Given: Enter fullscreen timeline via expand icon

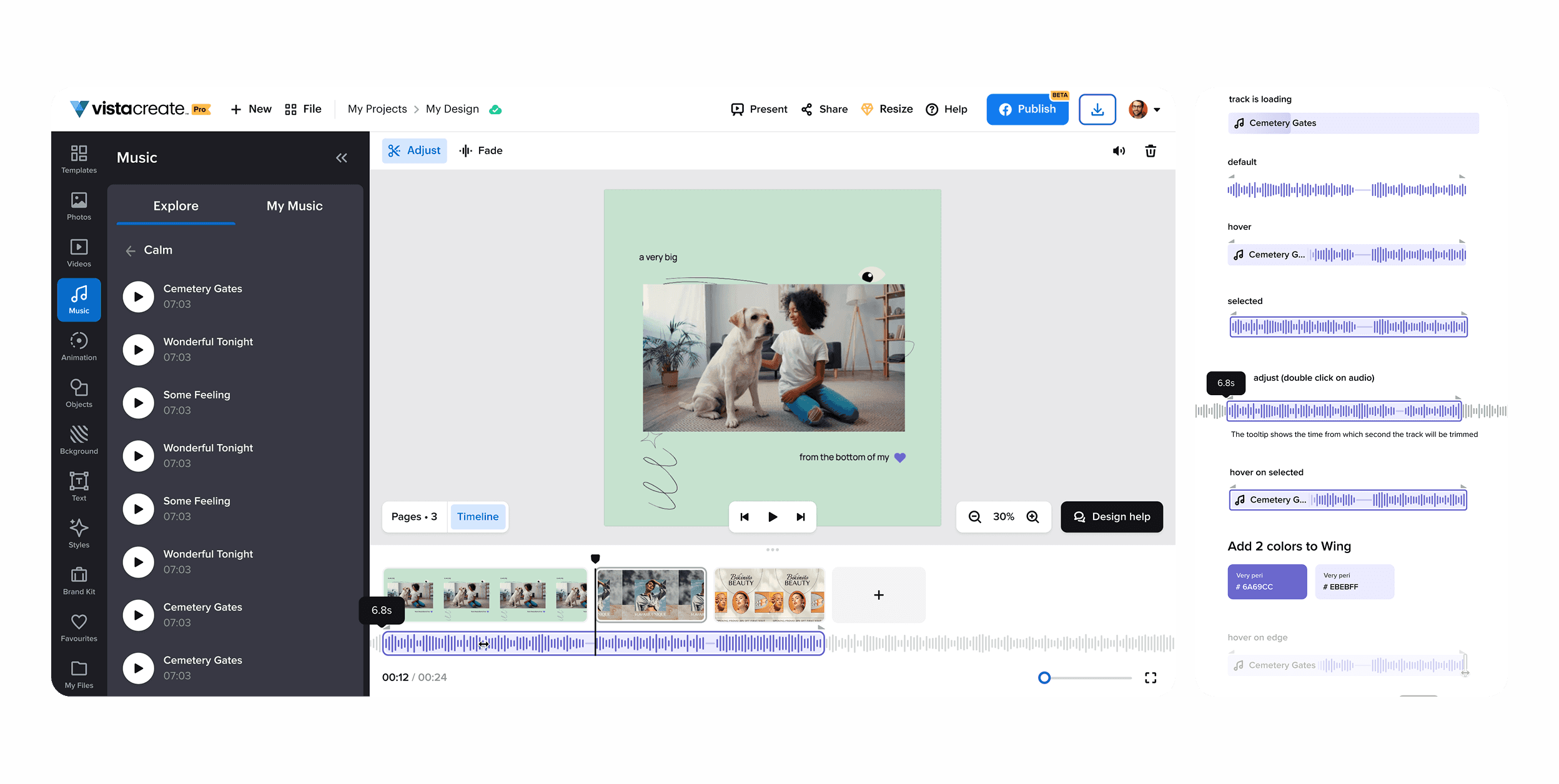Looking at the screenshot, I should (x=1150, y=677).
